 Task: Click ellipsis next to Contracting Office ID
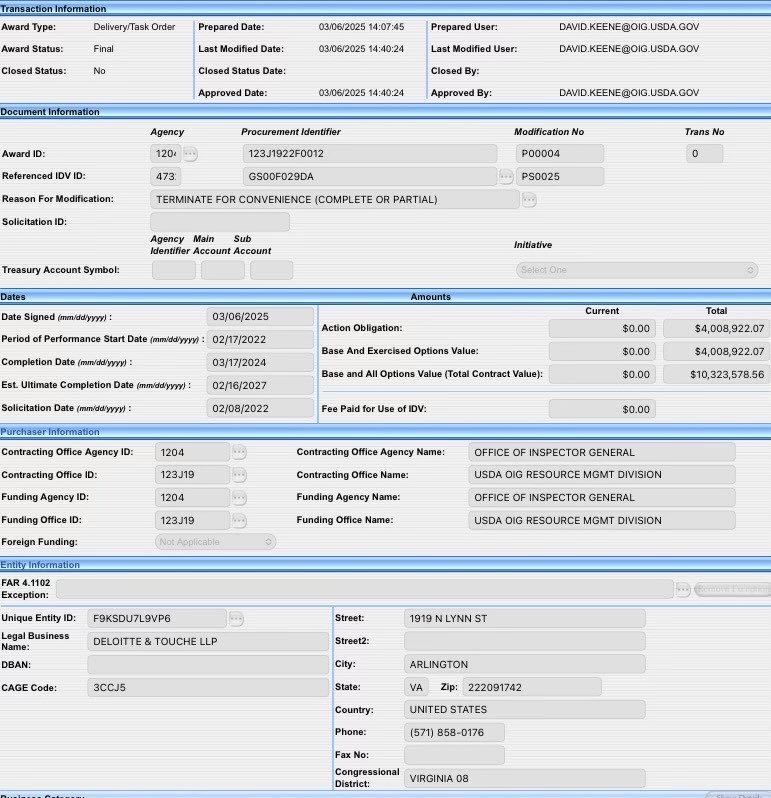click(239, 475)
